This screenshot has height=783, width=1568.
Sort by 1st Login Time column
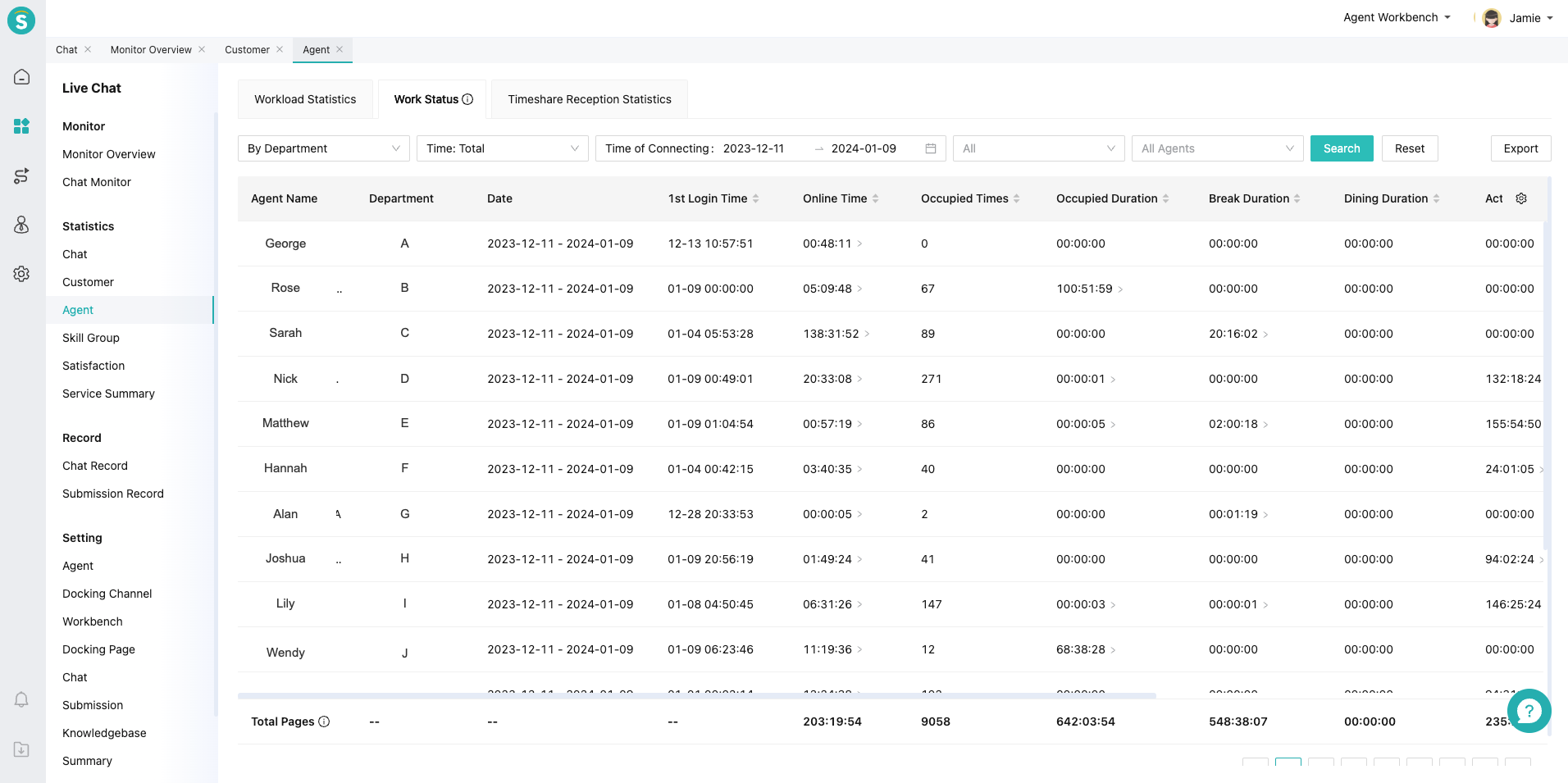[x=755, y=198]
